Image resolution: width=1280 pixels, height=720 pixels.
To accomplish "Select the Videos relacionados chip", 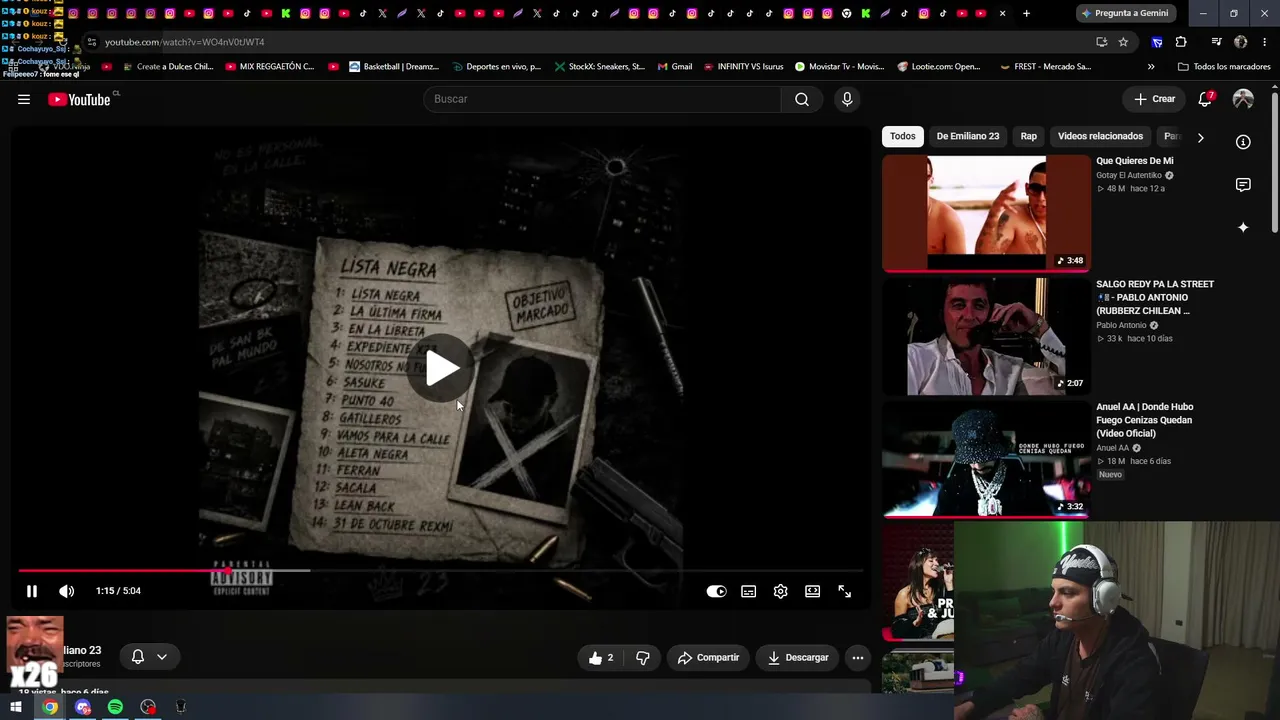I will click(x=1100, y=136).
